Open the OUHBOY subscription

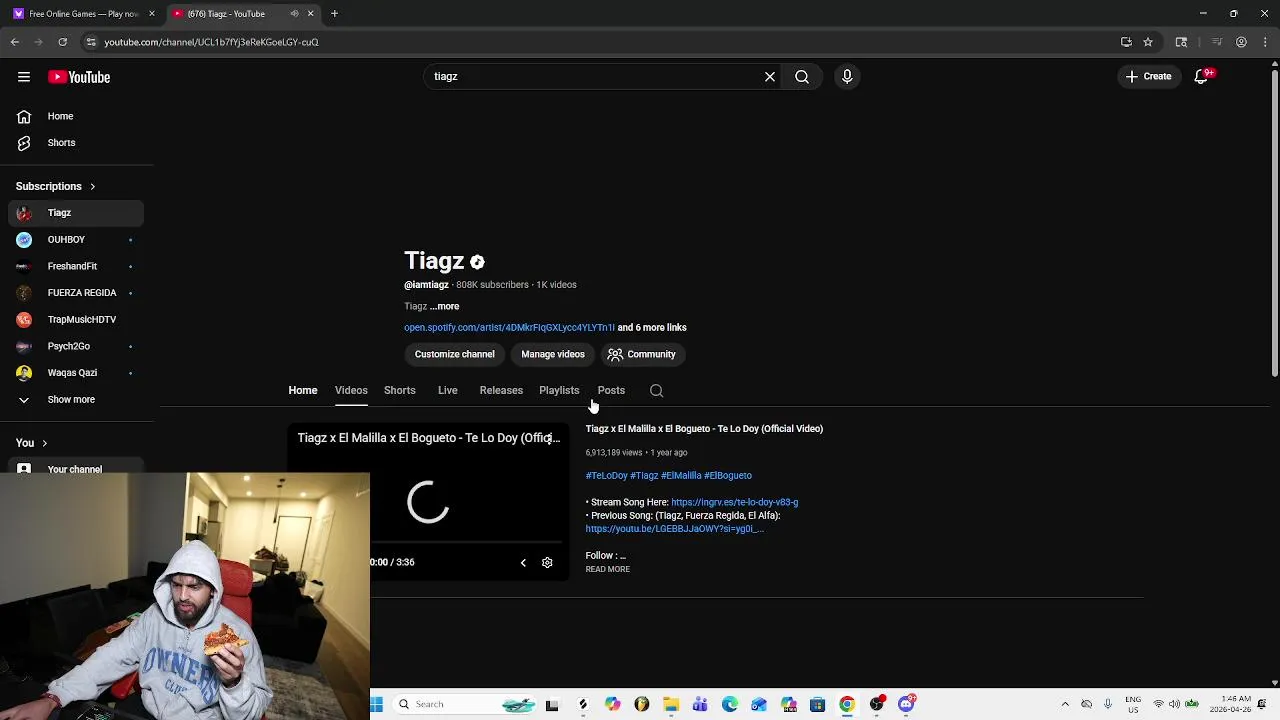coord(76,240)
